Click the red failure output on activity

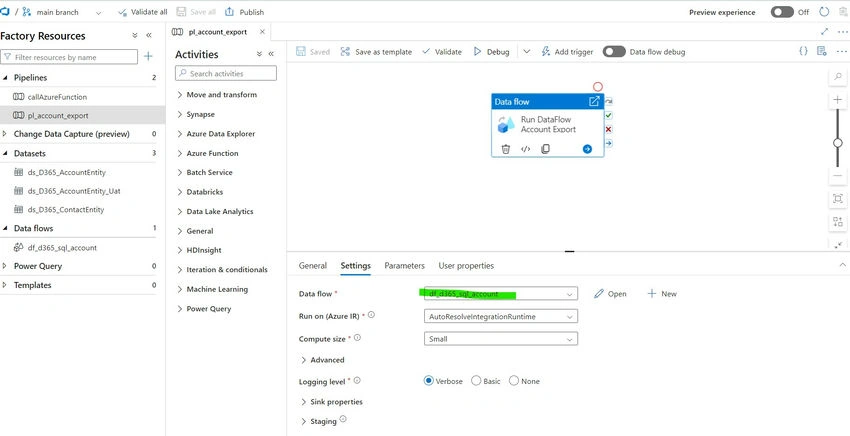click(x=608, y=130)
